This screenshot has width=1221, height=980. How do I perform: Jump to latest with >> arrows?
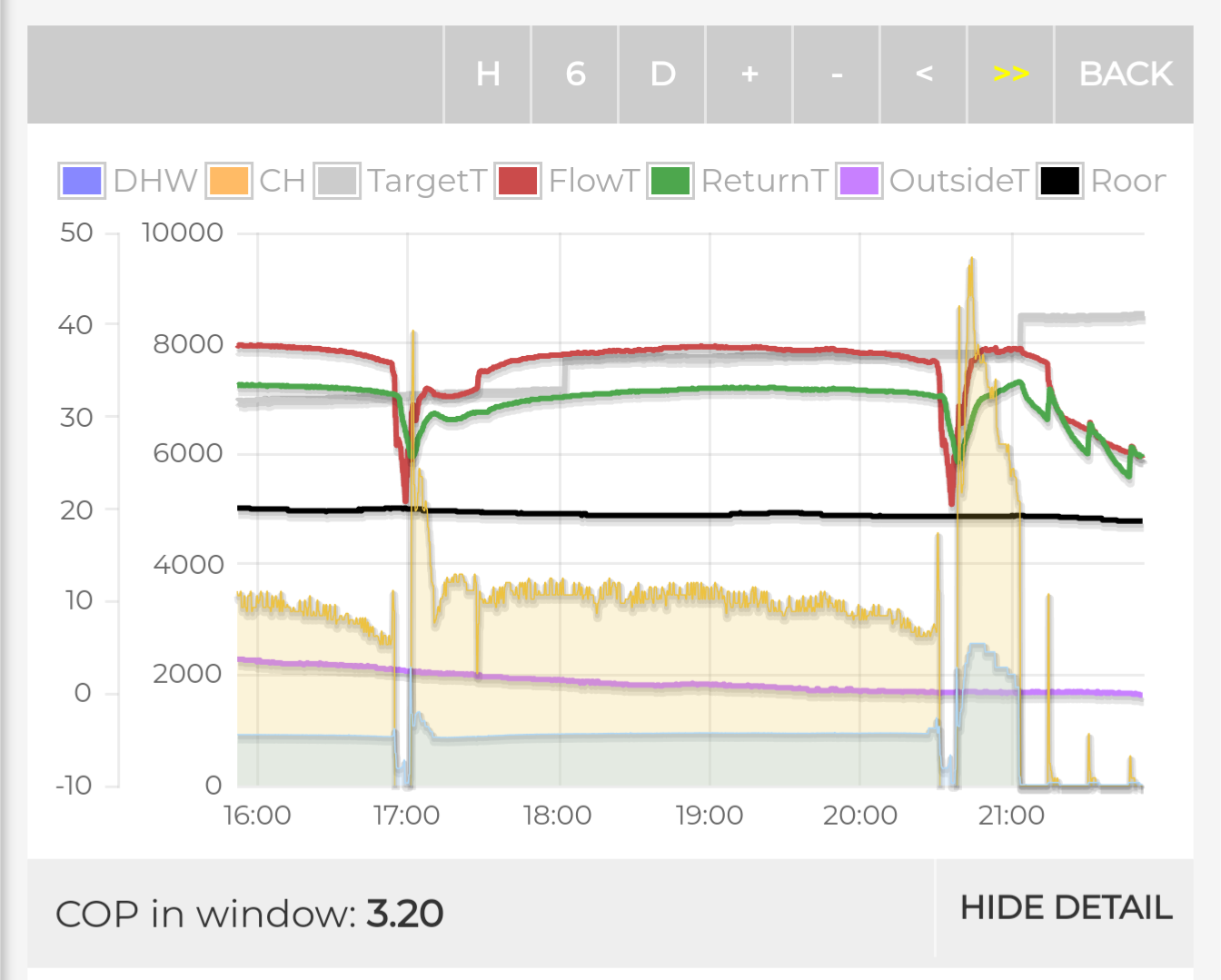tap(1011, 74)
